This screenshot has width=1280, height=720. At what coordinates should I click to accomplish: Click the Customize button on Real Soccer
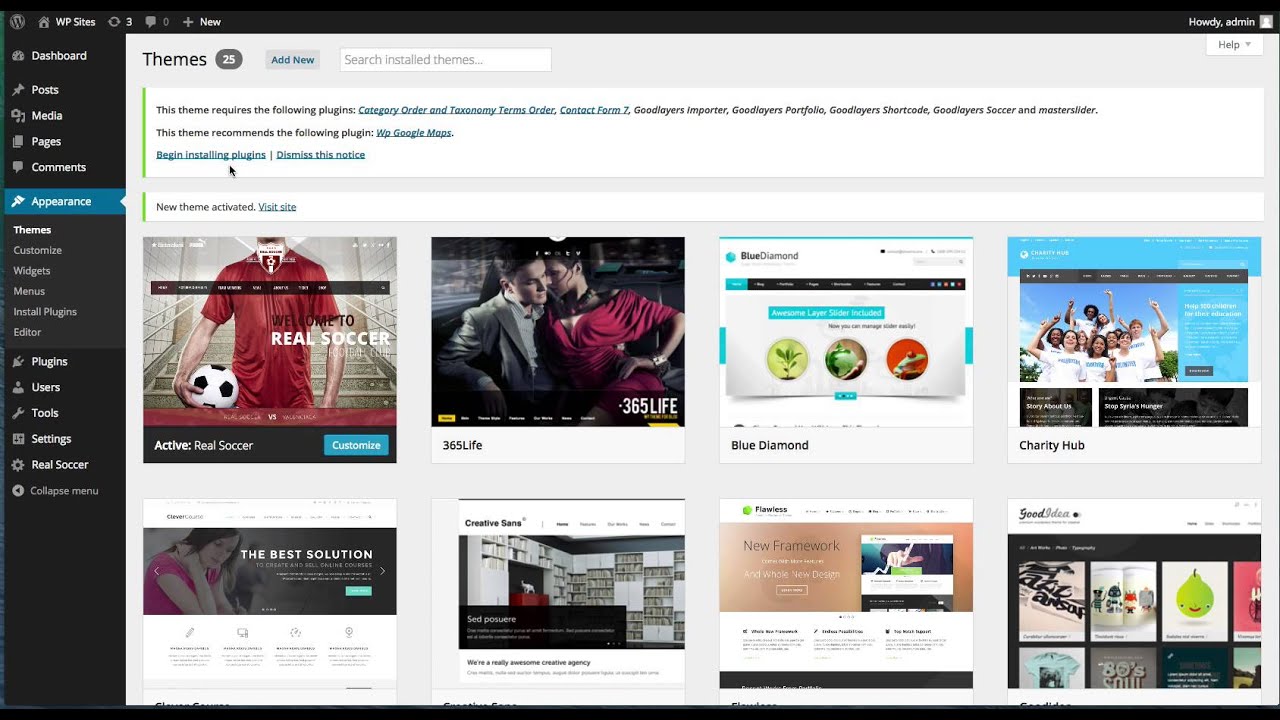[x=356, y=445]
